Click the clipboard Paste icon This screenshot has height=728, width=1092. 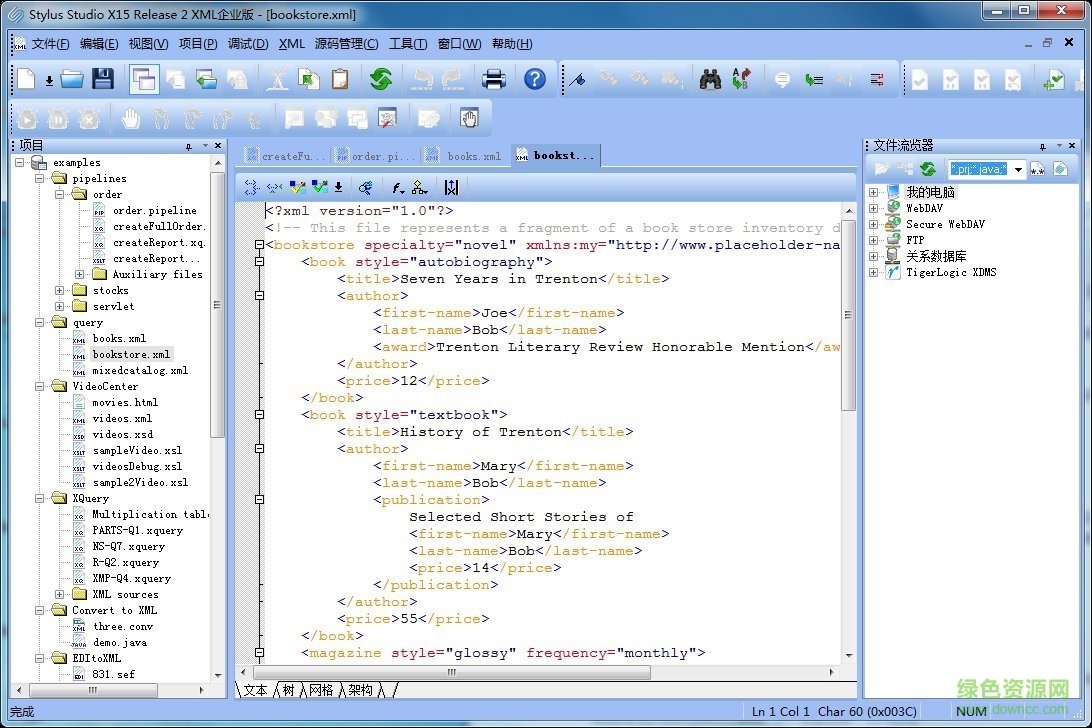pyautogui.click(x=340, y=80)
